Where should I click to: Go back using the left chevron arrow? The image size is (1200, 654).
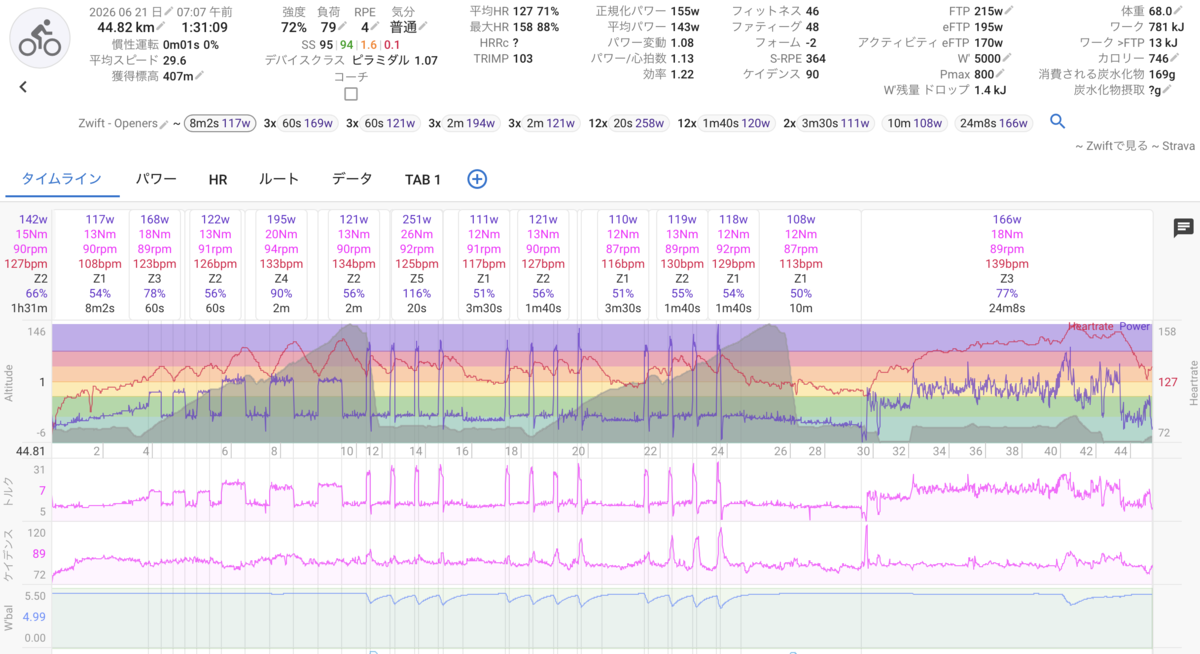(23, 87)
